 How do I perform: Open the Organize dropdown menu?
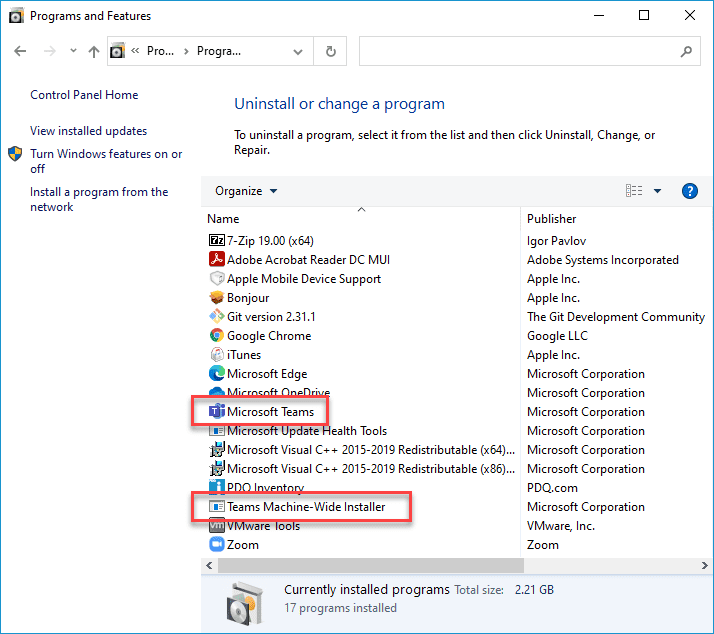(246, 191)
